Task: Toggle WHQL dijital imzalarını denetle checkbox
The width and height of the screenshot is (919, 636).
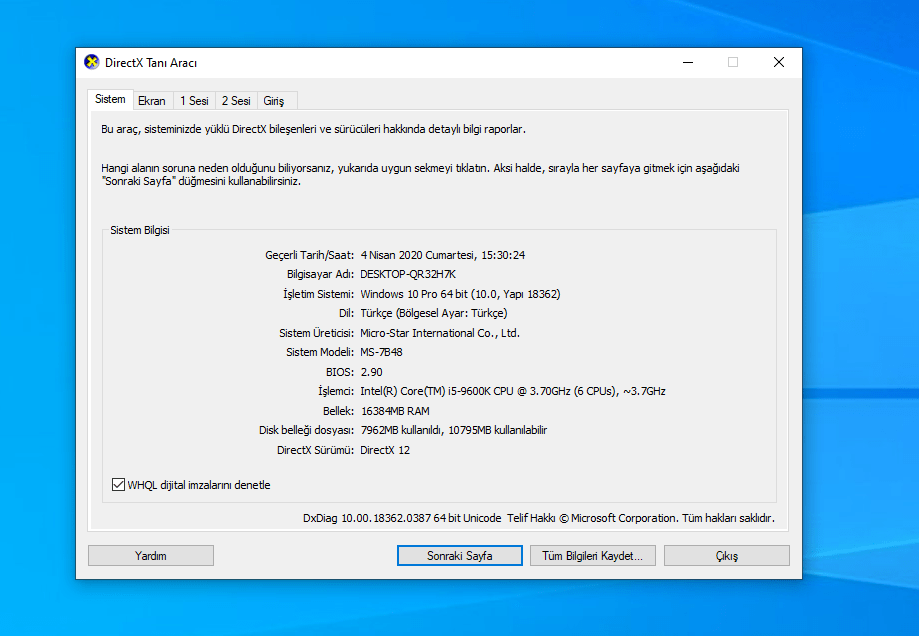Action: (x=118, y=485)
